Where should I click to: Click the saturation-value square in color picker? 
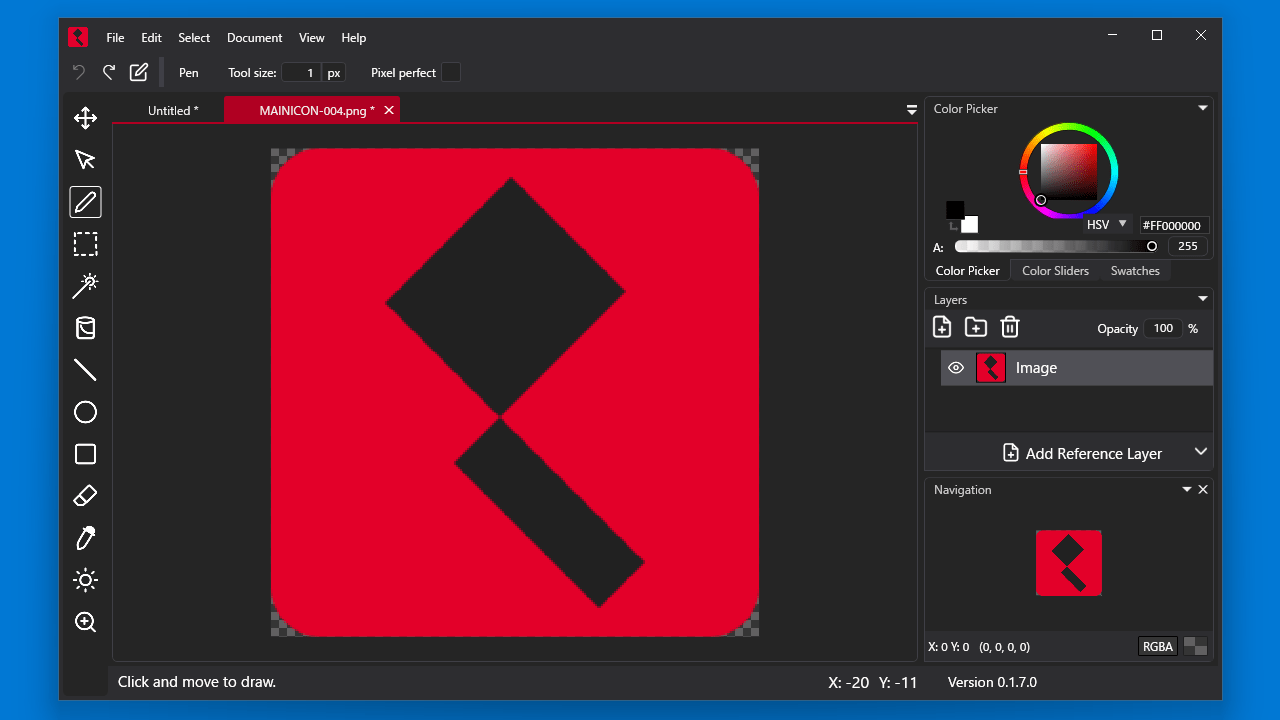pos(1069,171)
